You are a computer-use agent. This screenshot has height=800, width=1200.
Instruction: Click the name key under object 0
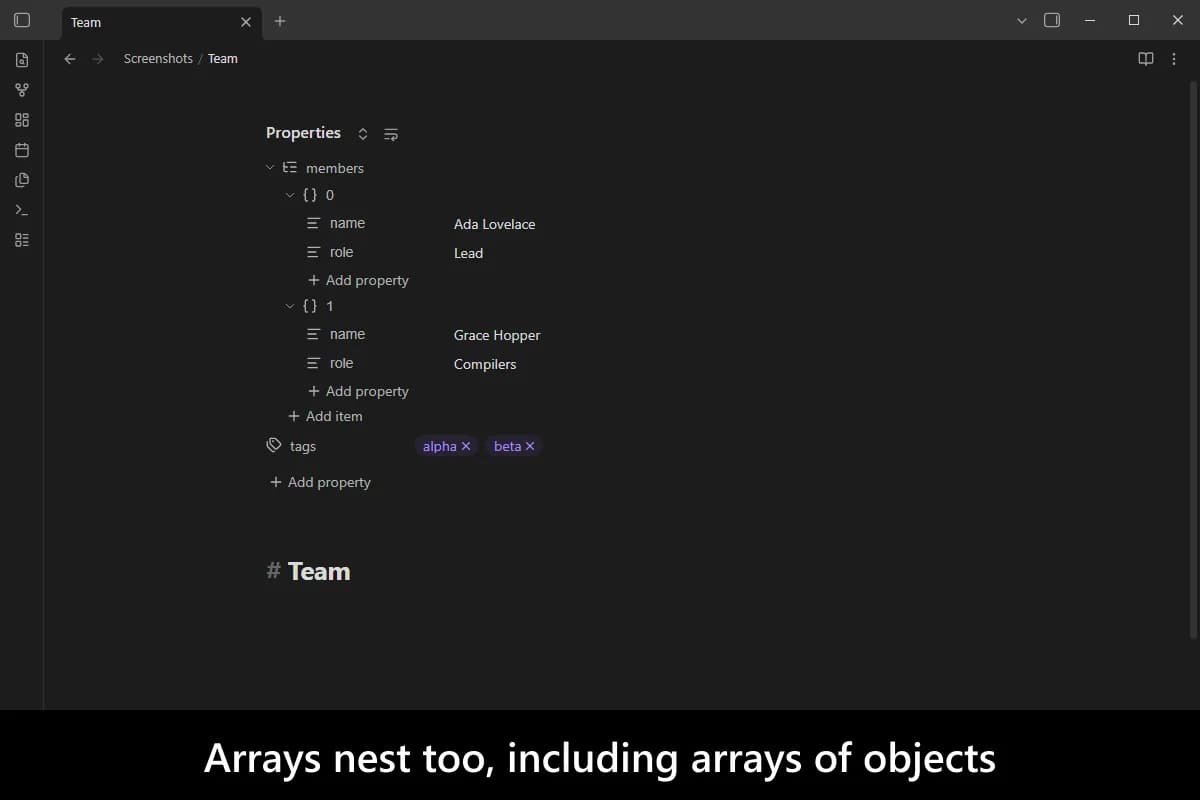pos(347,223)
